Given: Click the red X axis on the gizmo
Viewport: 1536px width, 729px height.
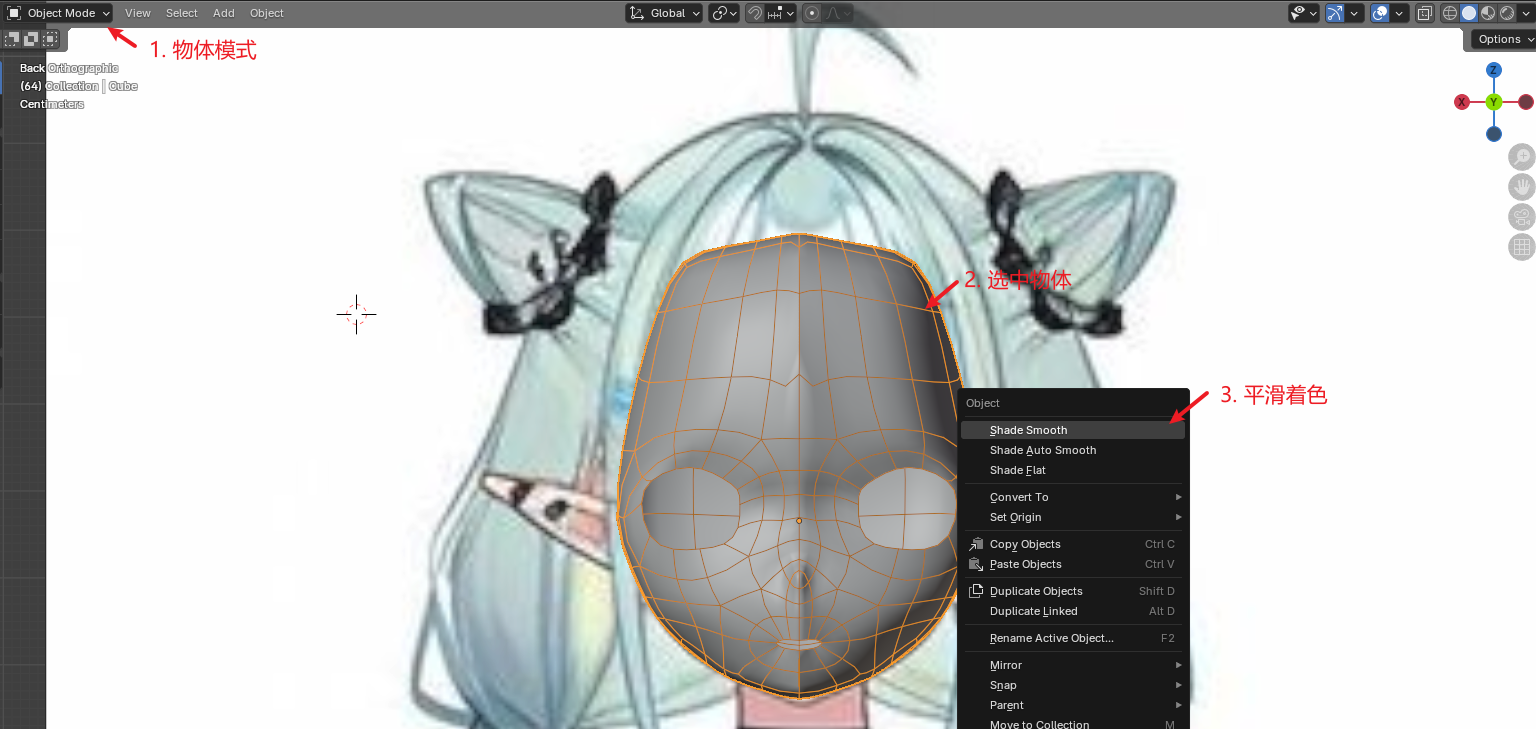Looking at the screenshot, I should tap(1461, 102).
